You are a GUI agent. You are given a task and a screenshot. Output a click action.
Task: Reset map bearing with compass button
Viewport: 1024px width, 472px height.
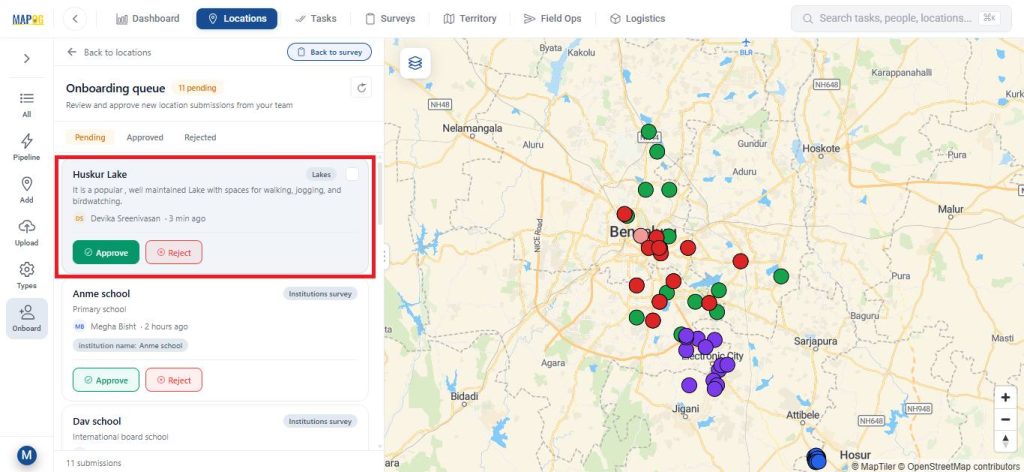point(1005,440)
